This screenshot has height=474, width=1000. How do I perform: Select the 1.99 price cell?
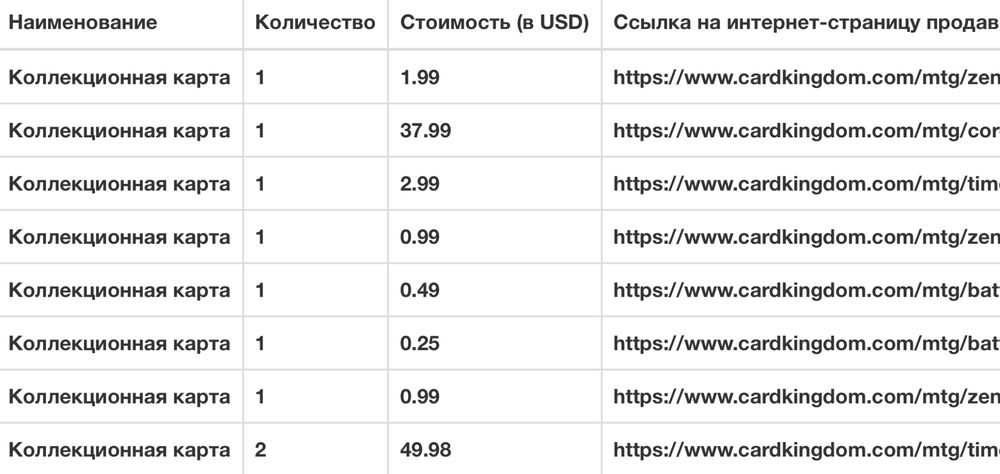pos(419,77)
